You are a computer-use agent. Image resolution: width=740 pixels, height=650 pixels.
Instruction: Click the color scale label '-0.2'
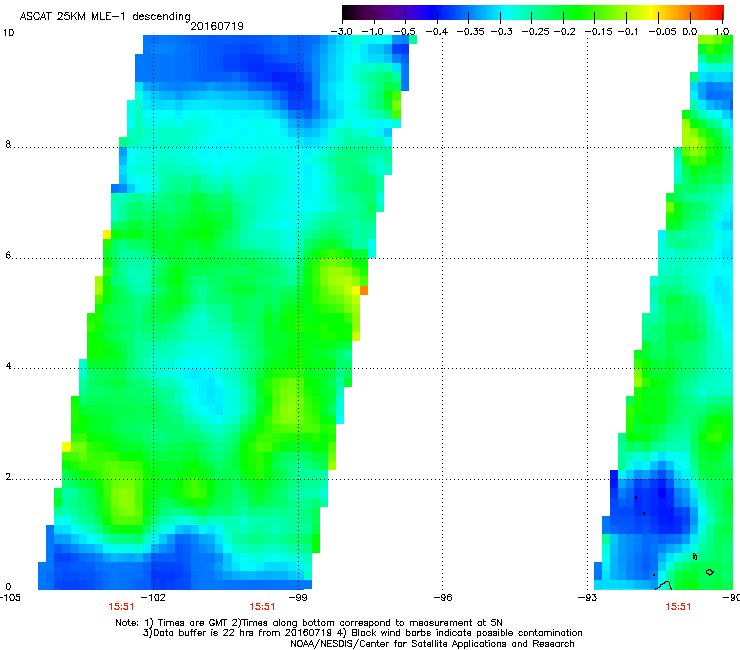564,32
